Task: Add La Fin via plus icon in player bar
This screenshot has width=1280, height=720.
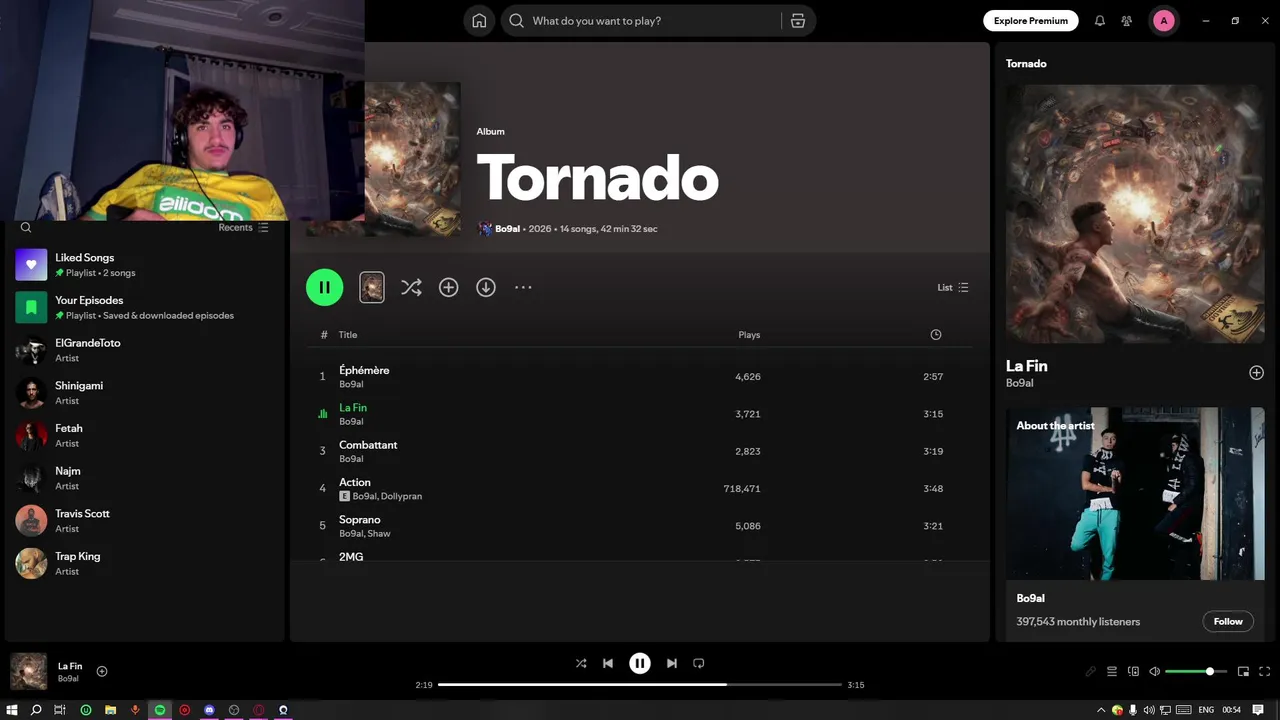Action: pos(102,672)
